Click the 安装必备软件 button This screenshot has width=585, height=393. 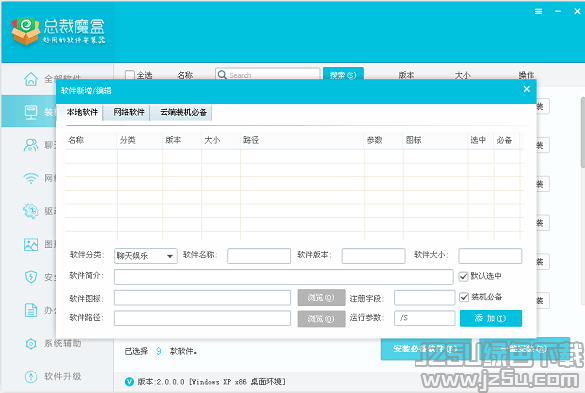point(425,349)
